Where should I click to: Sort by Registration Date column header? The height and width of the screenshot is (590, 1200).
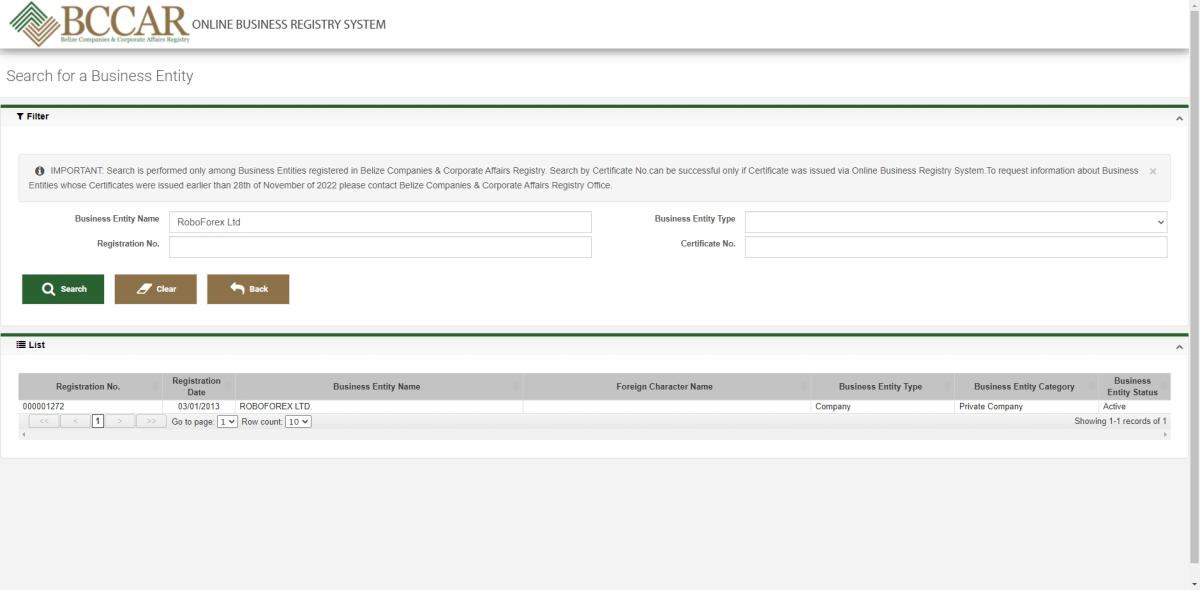pos(196,387)
